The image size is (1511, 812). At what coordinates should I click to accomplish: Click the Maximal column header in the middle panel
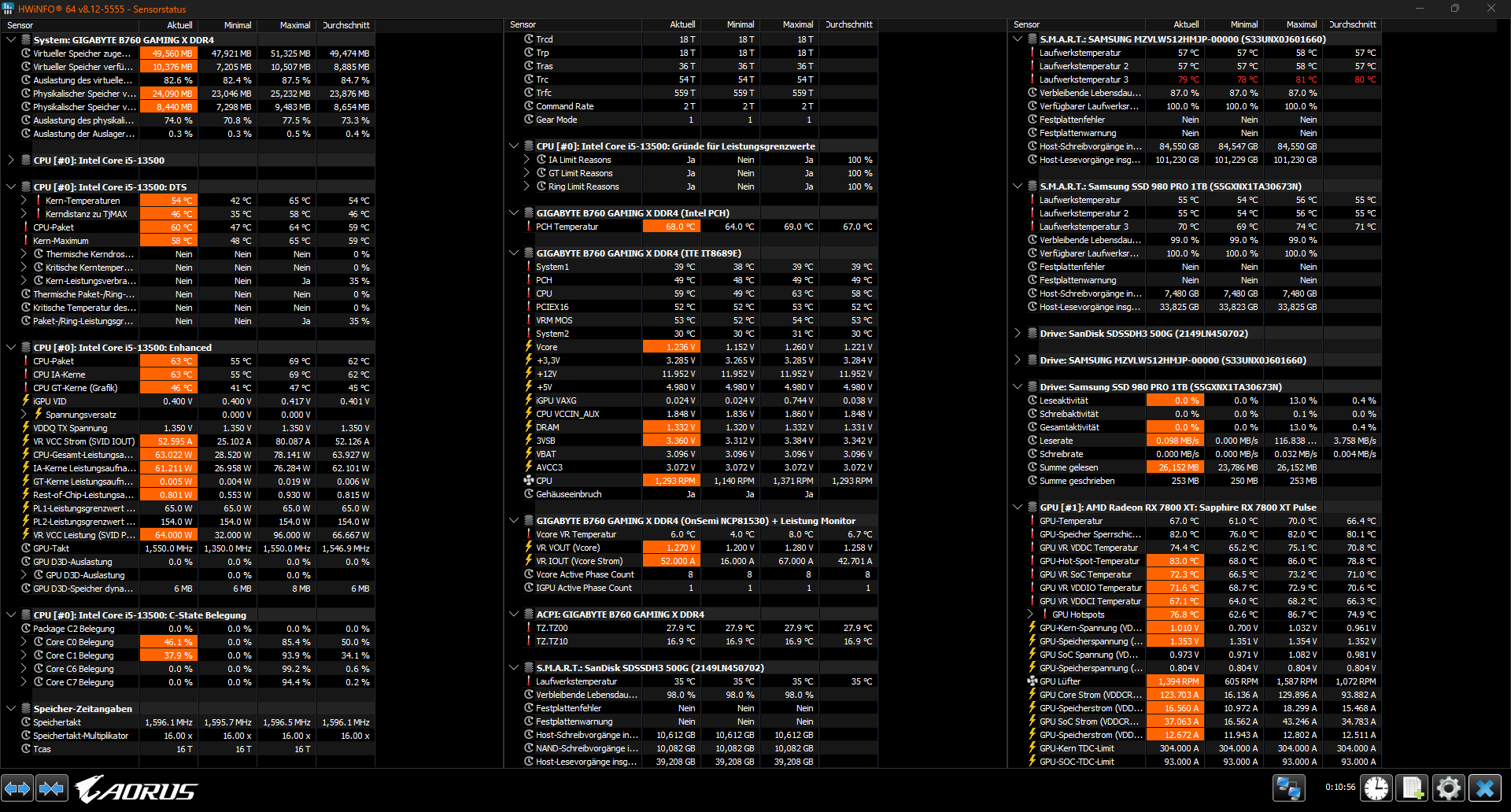tap(789, 24)
